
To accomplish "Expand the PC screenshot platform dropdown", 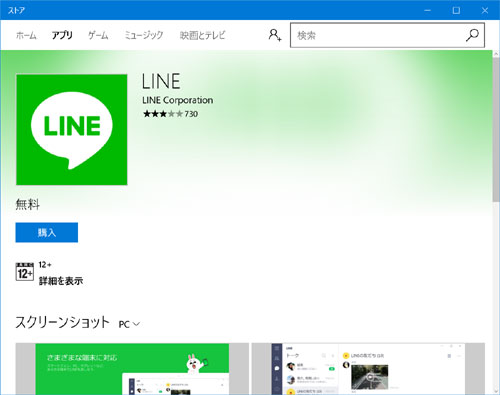I will (x=129, y=324).
